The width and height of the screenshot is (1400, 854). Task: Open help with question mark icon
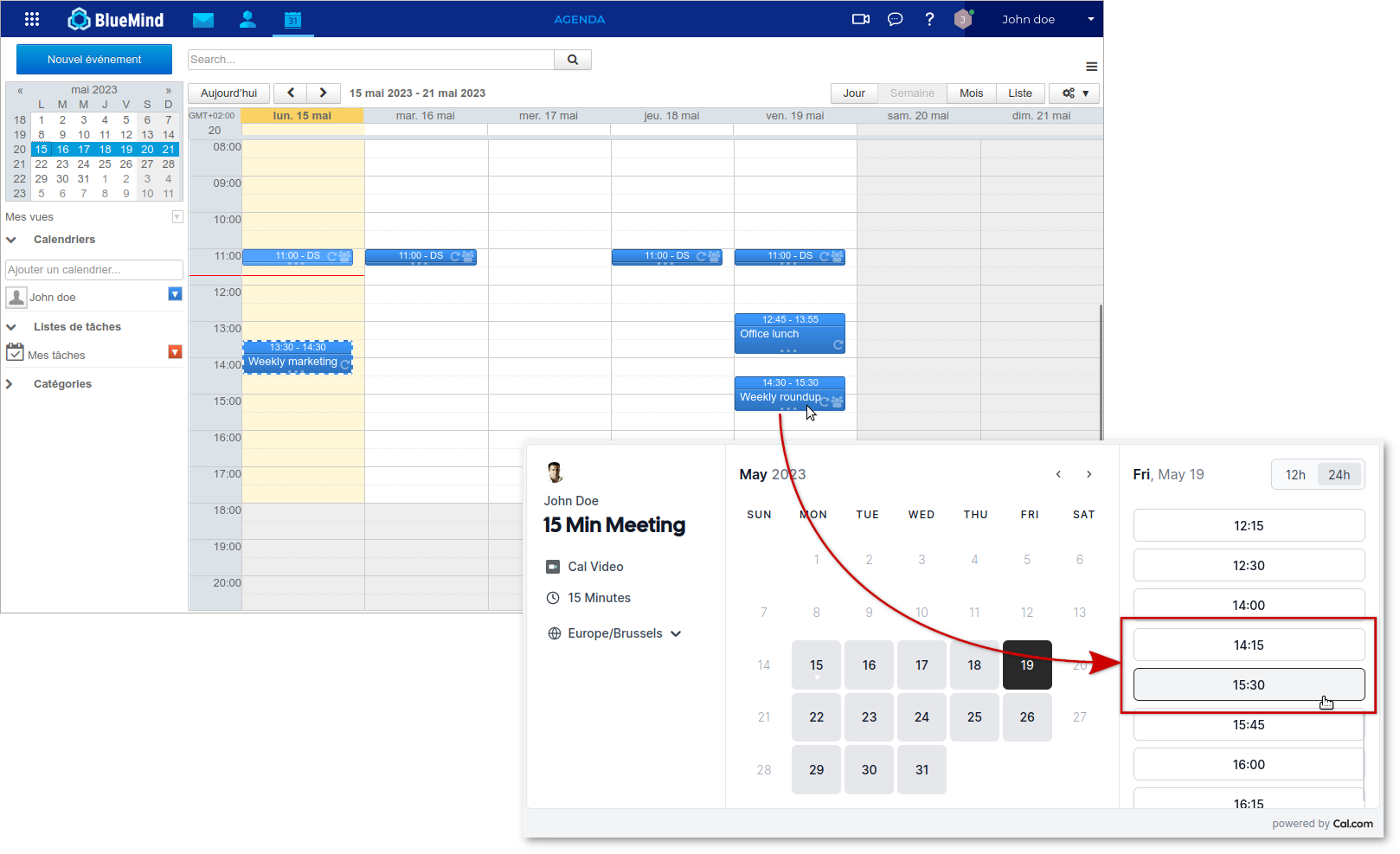(x=929, y=19)
